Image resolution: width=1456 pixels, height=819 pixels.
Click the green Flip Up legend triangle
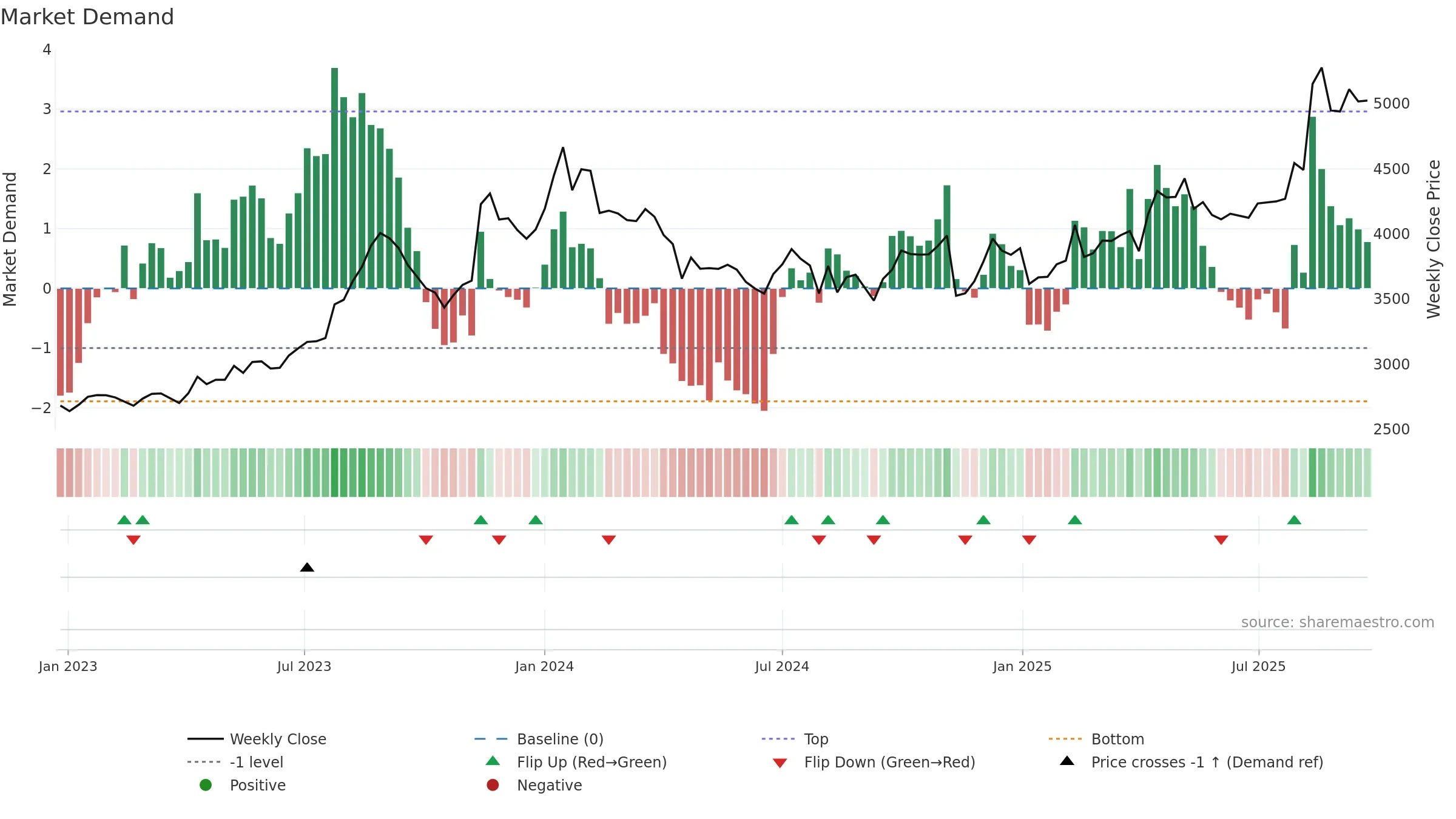tap(493, 761)
